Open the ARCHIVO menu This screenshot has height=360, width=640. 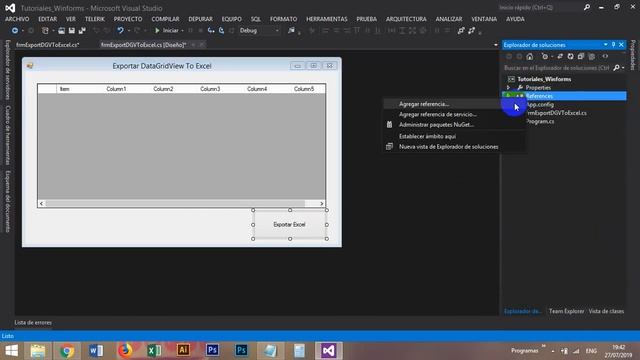(x=17, y=19)
